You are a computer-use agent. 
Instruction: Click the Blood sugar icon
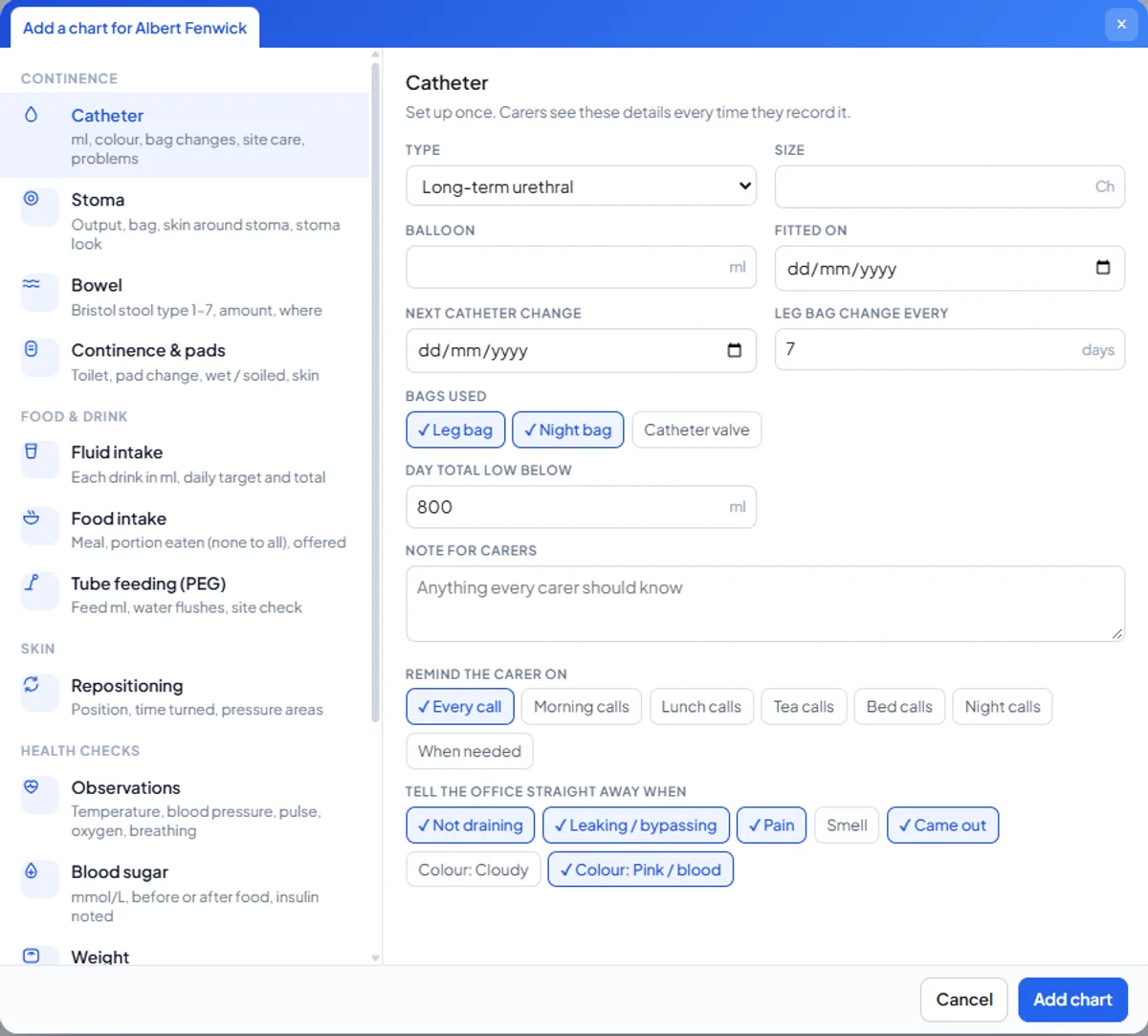32,871
